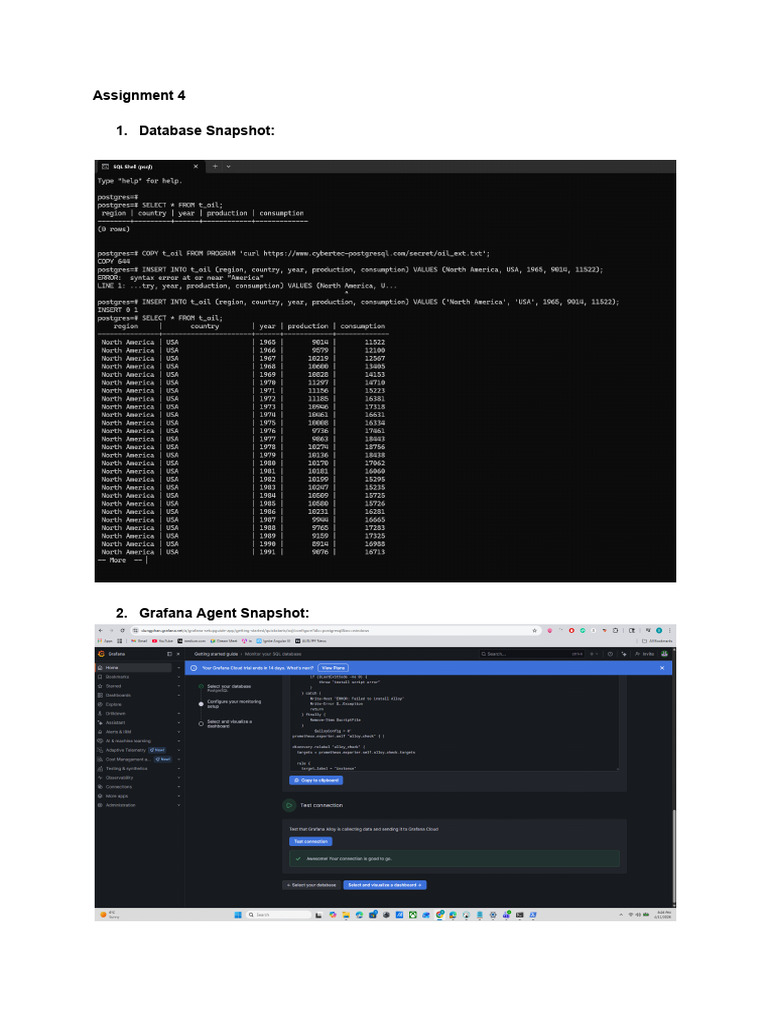Close the SQL Shell terminal tab

pos(195,167)
